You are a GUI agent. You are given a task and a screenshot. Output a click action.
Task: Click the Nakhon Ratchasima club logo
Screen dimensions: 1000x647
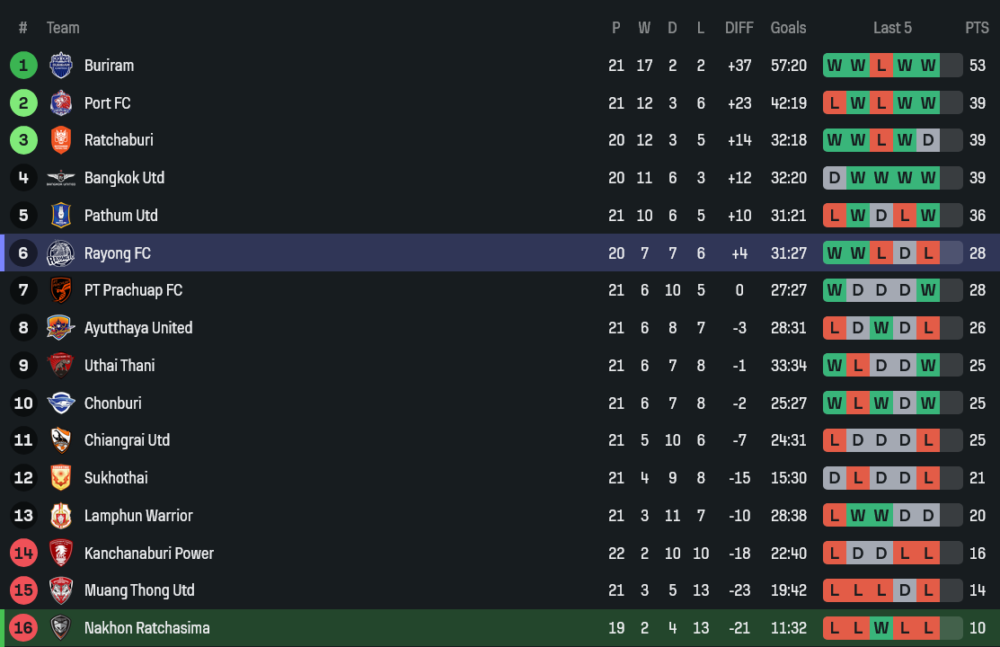(61, 628)
